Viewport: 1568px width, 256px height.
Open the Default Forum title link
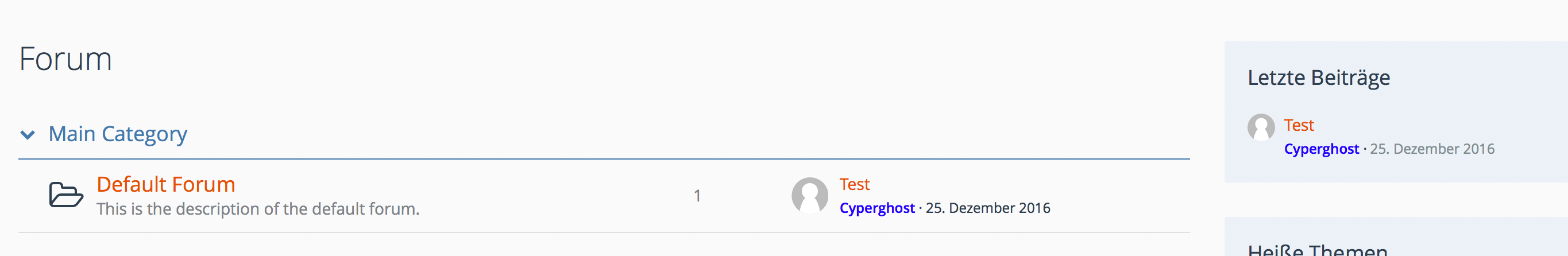165,184
